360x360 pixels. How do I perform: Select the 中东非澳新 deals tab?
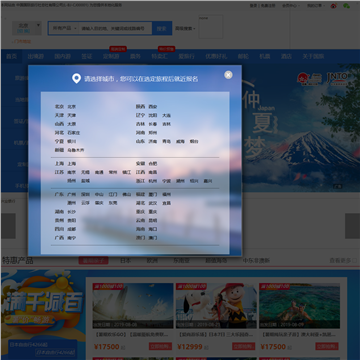(256, 261)
